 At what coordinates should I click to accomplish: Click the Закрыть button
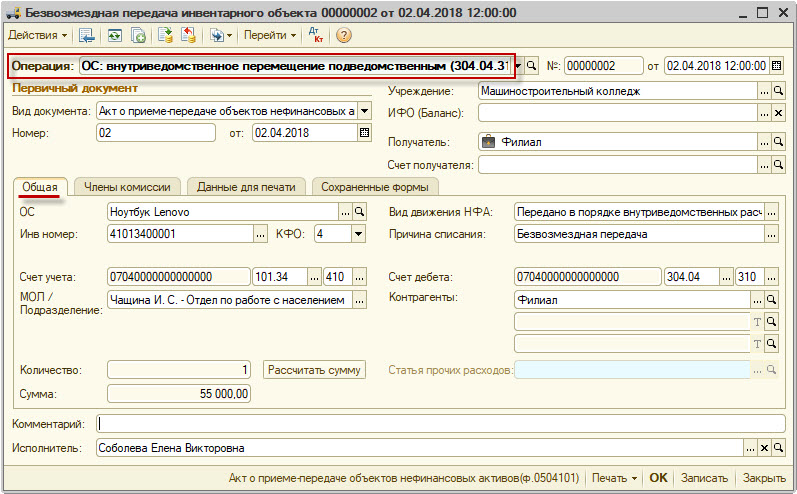[x=764, y=478]
